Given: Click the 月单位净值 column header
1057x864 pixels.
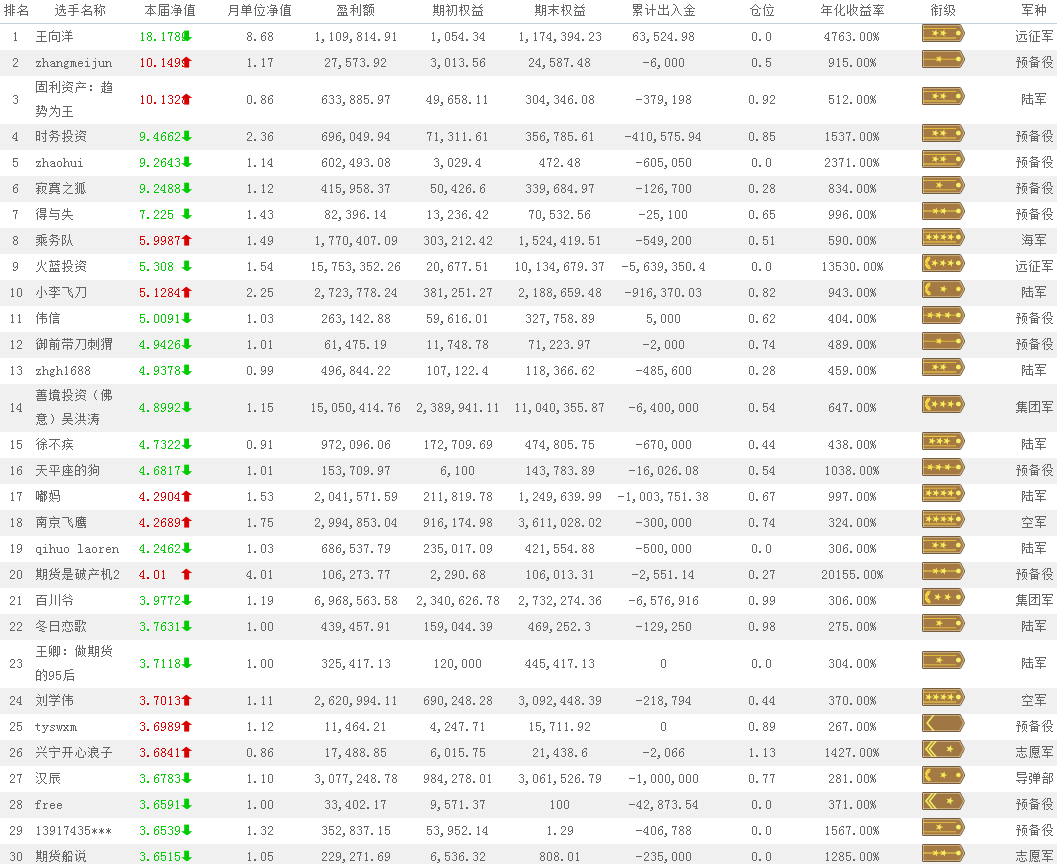Looking at the screenshot, I should pyautogui.click(x=260, y=11).
